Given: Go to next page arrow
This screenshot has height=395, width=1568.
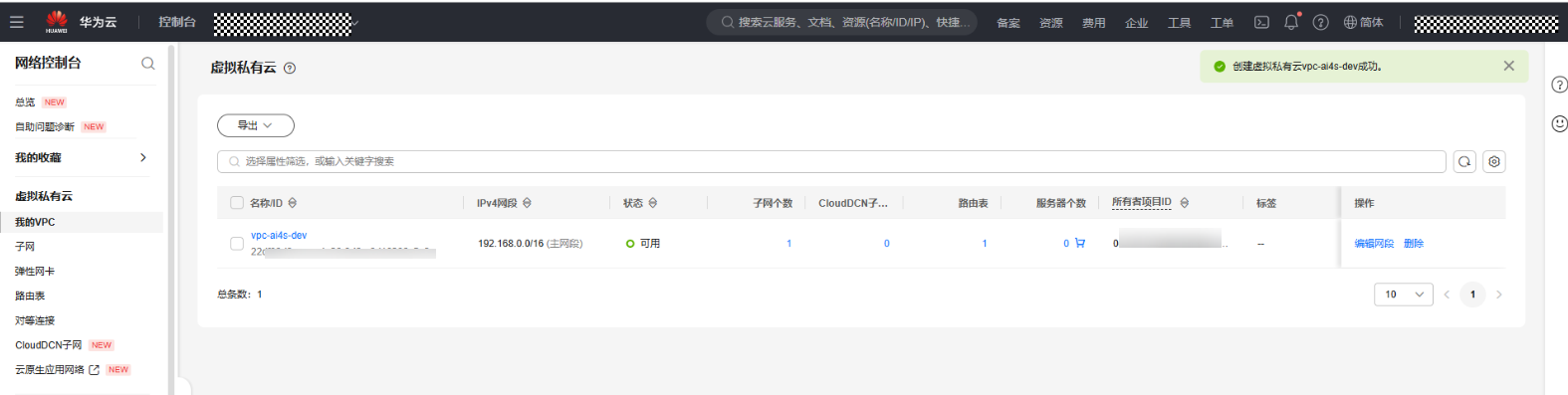Looking at the screenshot, I should click(x=1498, y=295).
